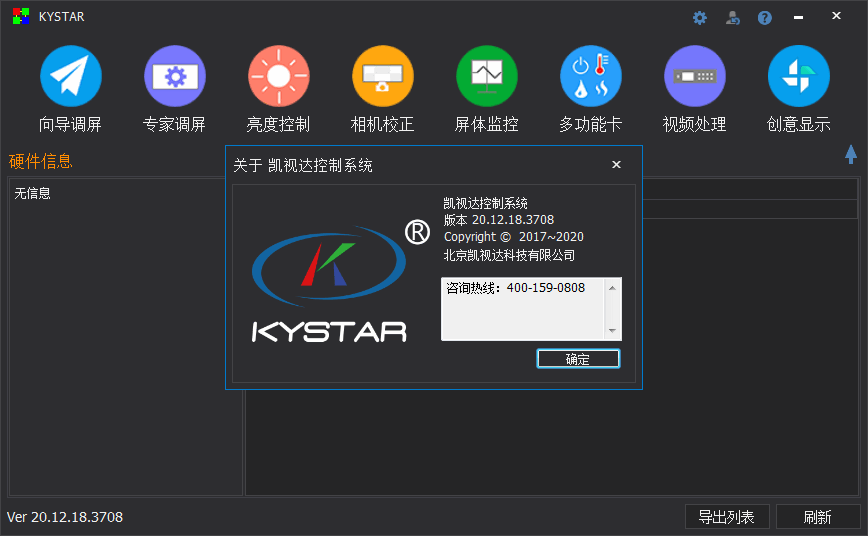Click 导出列表 export list button
Screen dimensions: 868x536
(x=727, y=517)
